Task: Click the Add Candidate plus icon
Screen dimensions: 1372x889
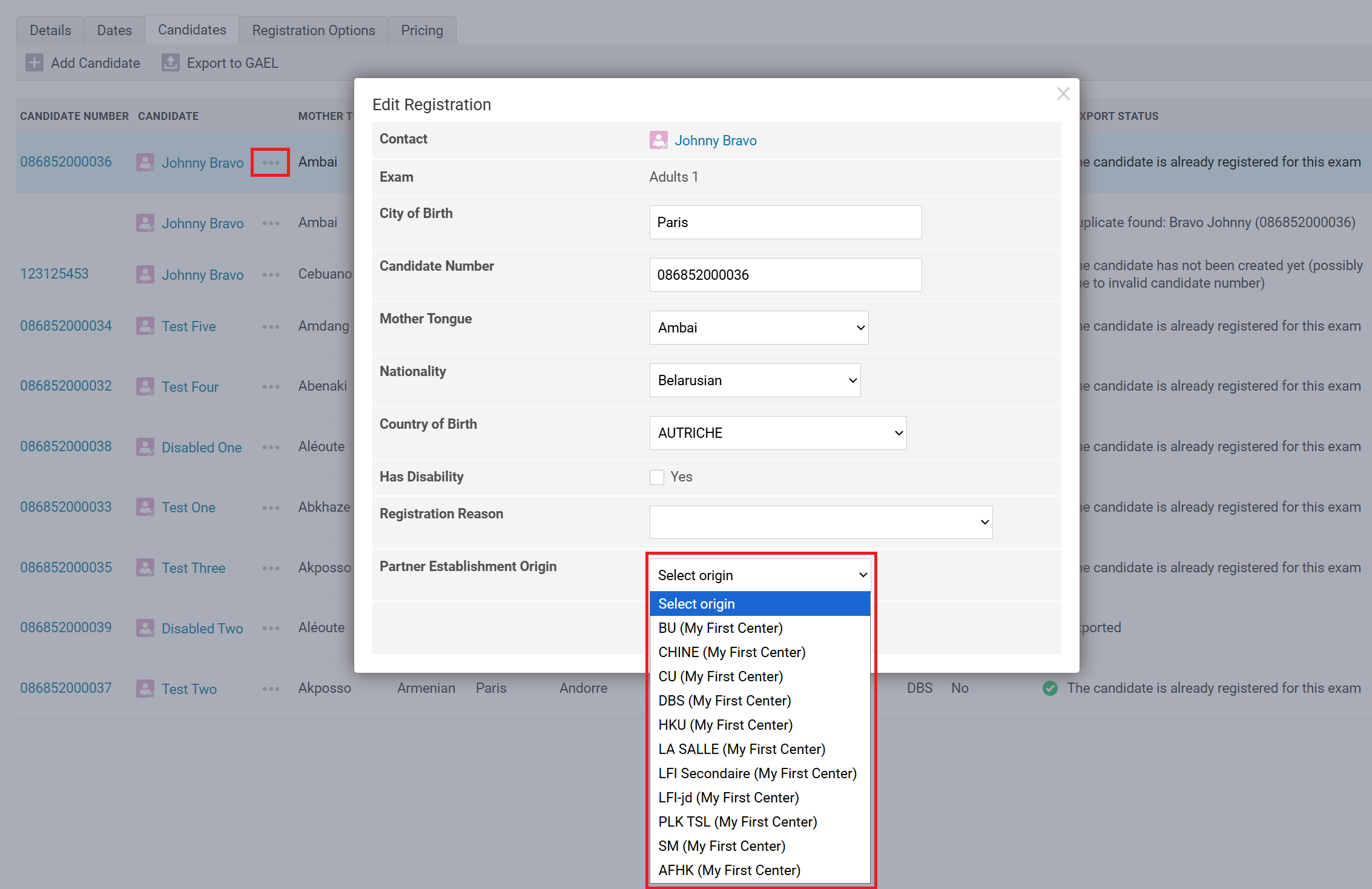Action: pyautogui.click(x=35, y=62)
